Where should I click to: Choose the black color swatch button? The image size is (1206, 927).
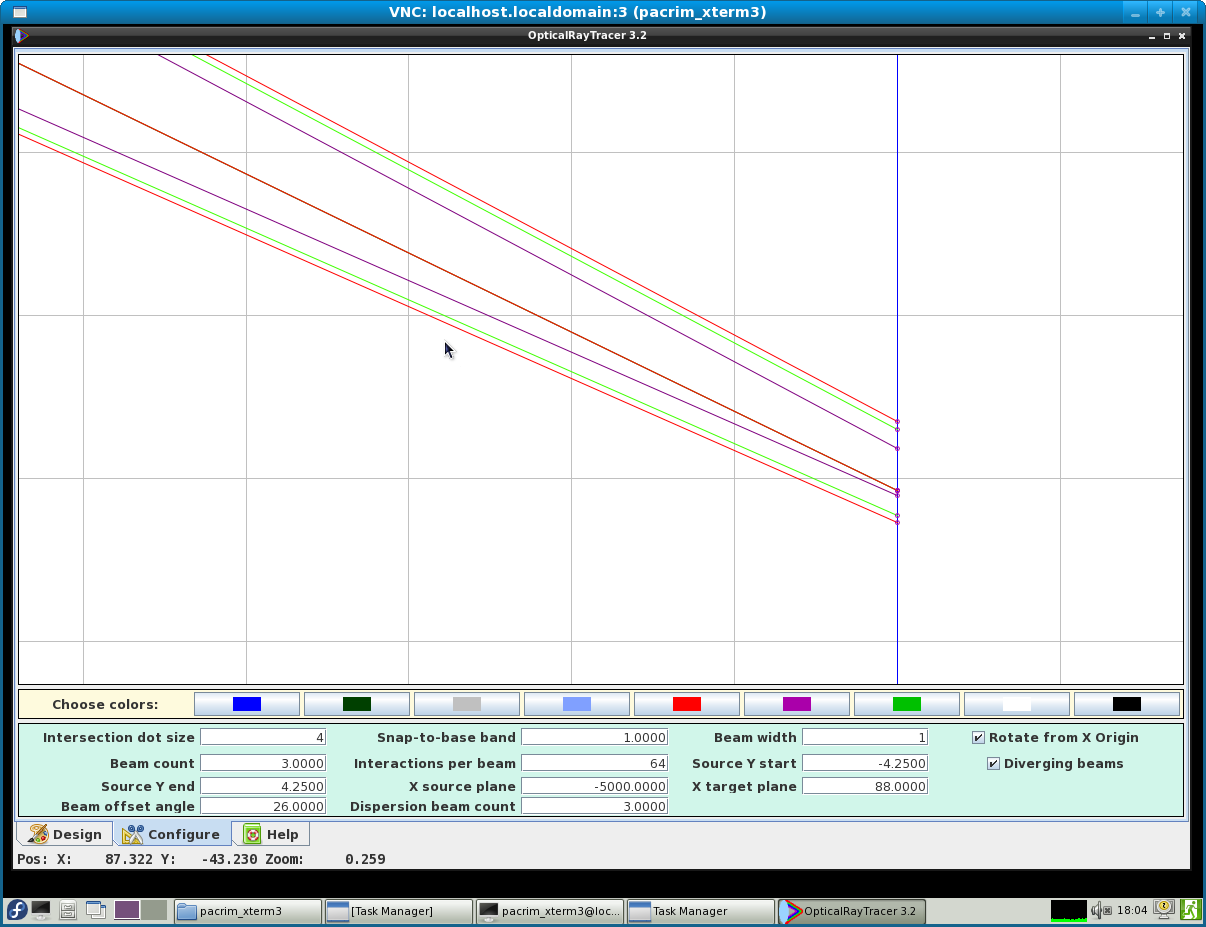point(1127,704)
